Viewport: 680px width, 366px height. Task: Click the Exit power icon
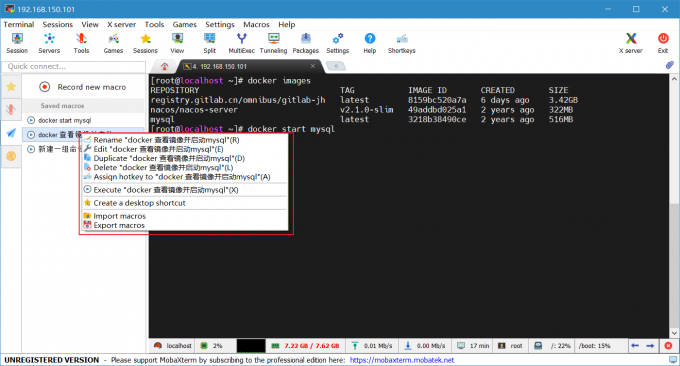point(663,43)
